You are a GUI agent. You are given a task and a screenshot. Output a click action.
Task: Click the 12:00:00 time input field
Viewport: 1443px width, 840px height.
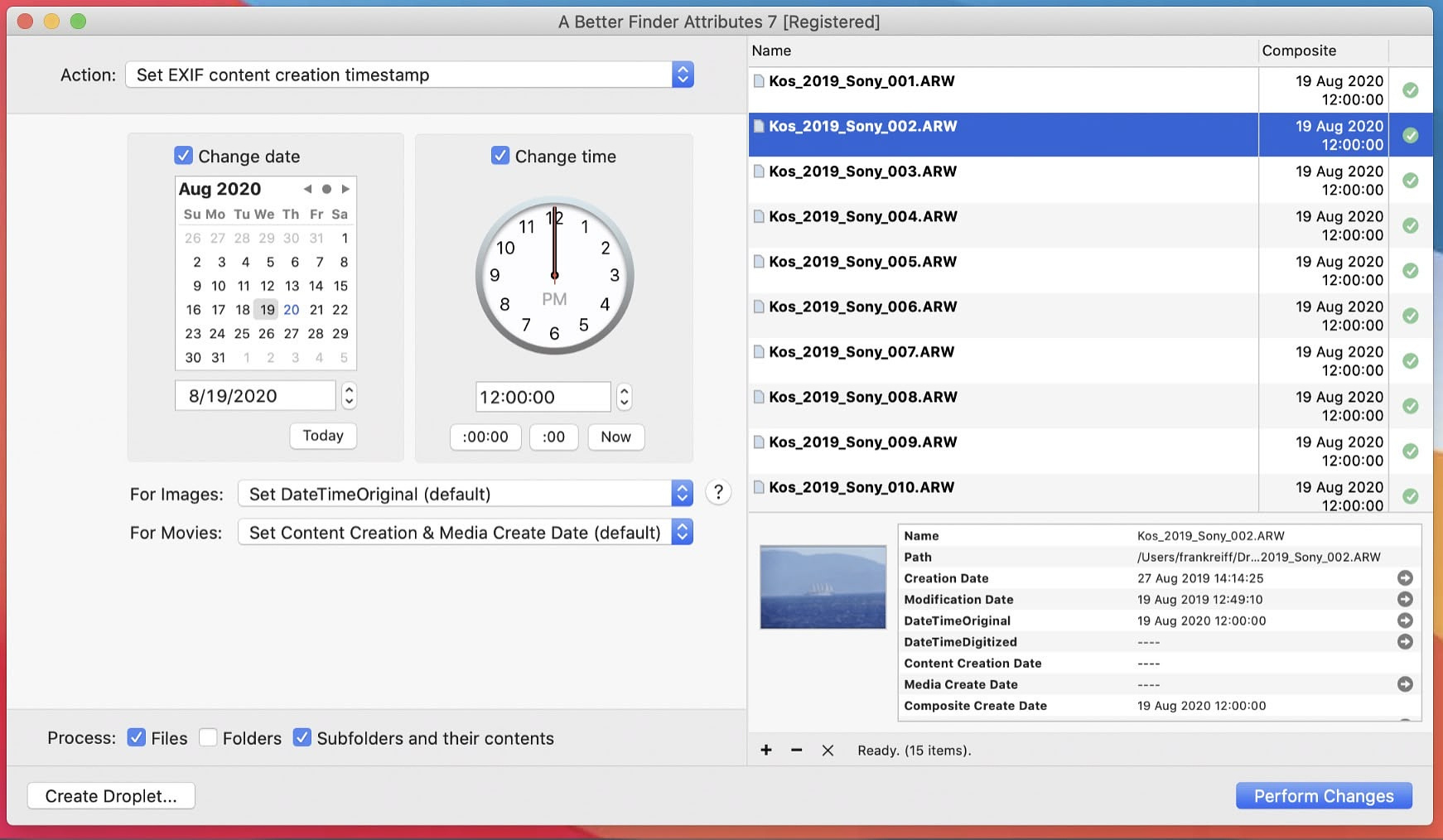point(543,397)
